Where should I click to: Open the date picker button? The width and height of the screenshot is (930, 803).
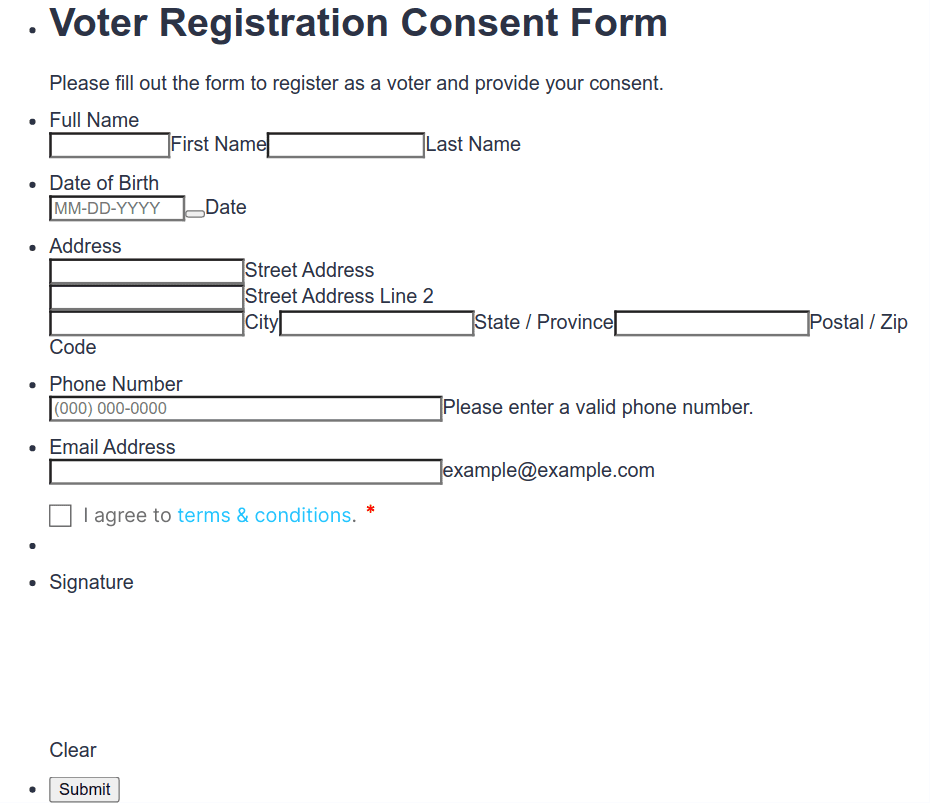click(x=195, y=213)
